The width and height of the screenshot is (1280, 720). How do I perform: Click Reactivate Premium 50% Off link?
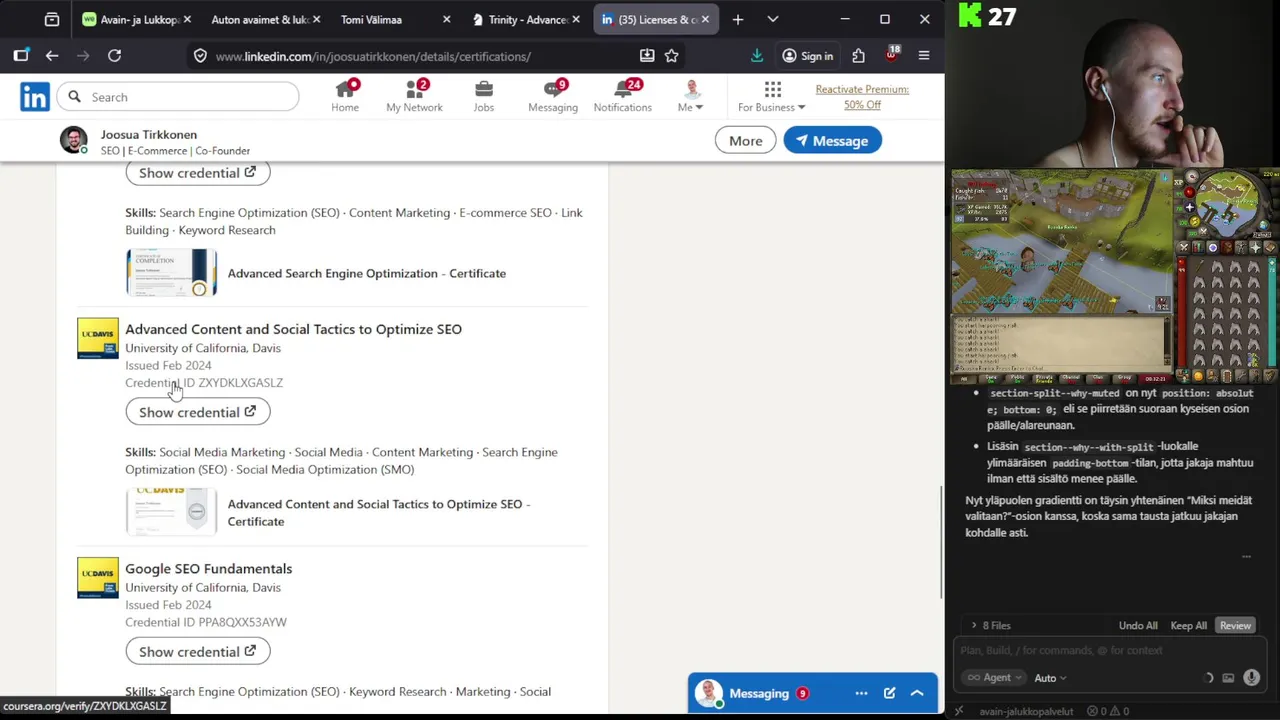[862, 97]
